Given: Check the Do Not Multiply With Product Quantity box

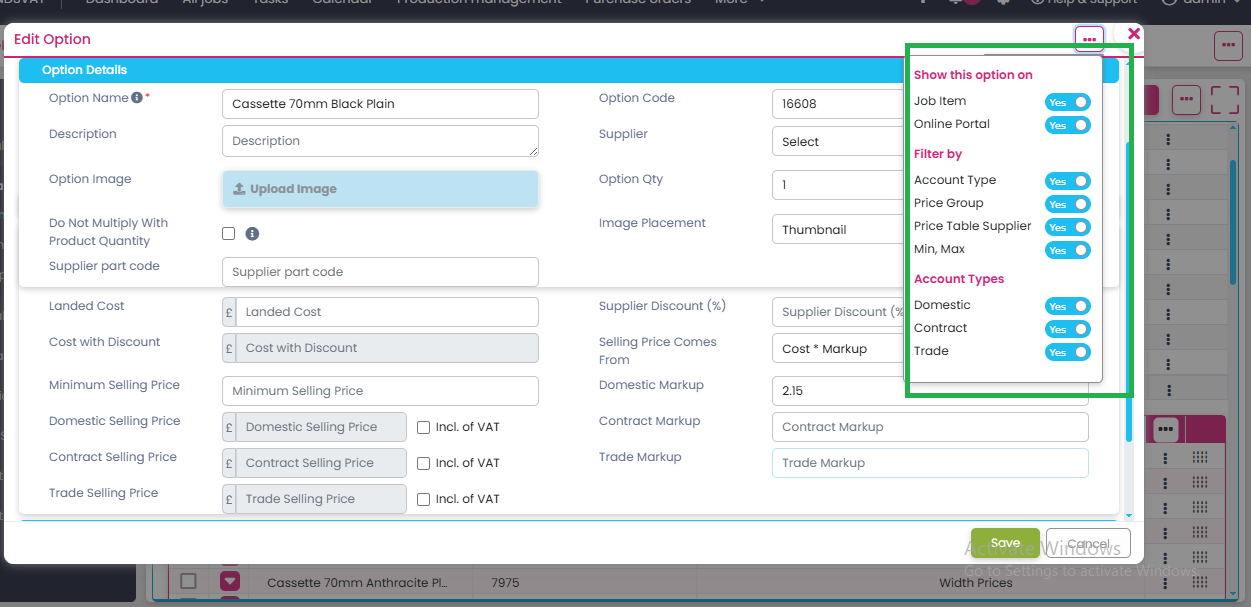Looking at the screenshot, I should tap(229, 233).
